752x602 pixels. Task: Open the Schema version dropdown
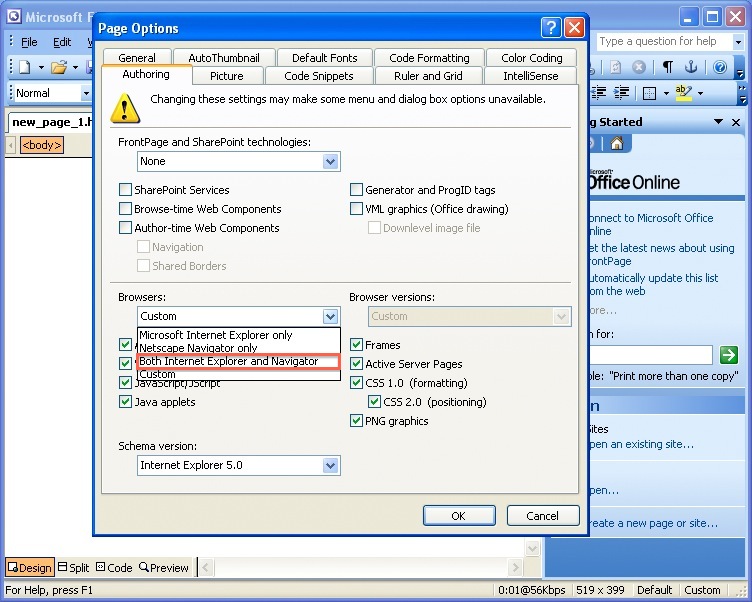(330, 465)
